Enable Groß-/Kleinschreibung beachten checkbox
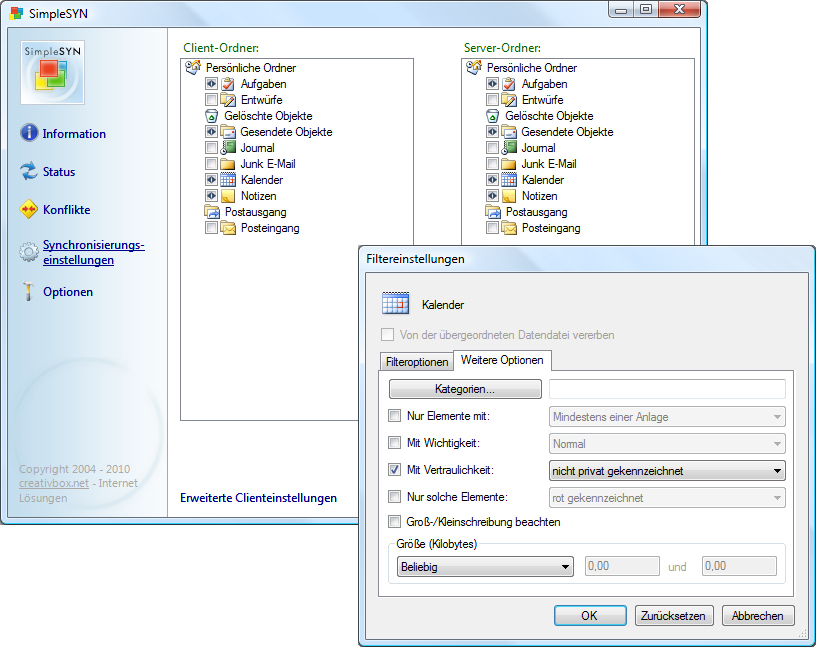 [394, 522]
